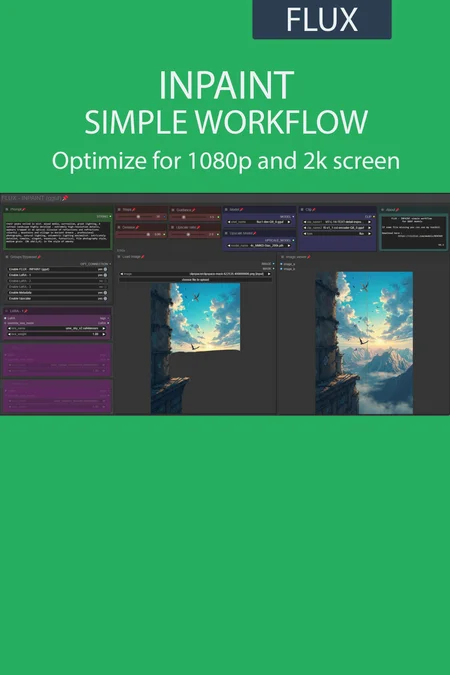Click the Model node's pin icon
This screenshot has height=675, width=450.
(x=242, y=210)
